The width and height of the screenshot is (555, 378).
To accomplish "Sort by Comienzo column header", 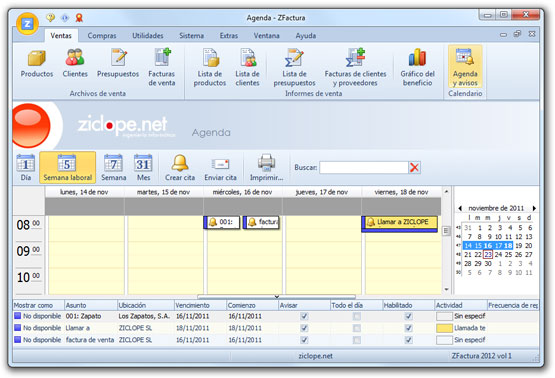I will [252, 305].
